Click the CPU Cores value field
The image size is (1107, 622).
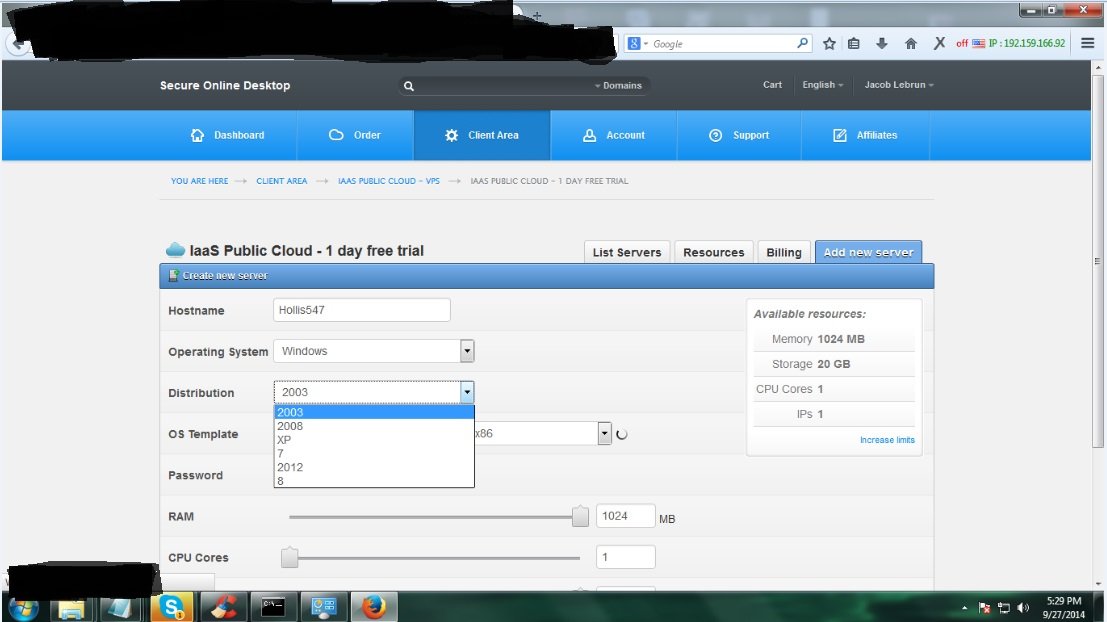626,557
